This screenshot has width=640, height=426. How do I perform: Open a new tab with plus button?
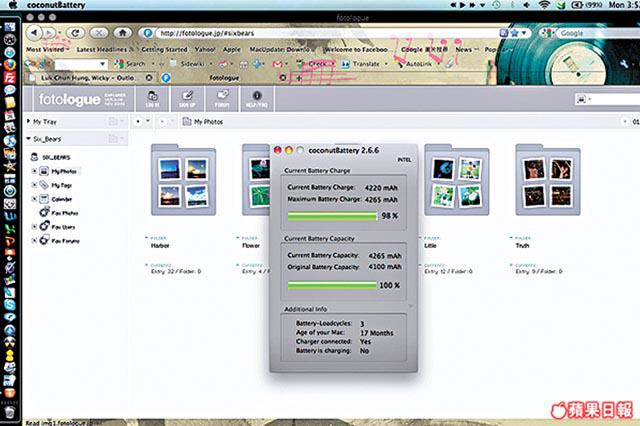[x=299, y=78]
